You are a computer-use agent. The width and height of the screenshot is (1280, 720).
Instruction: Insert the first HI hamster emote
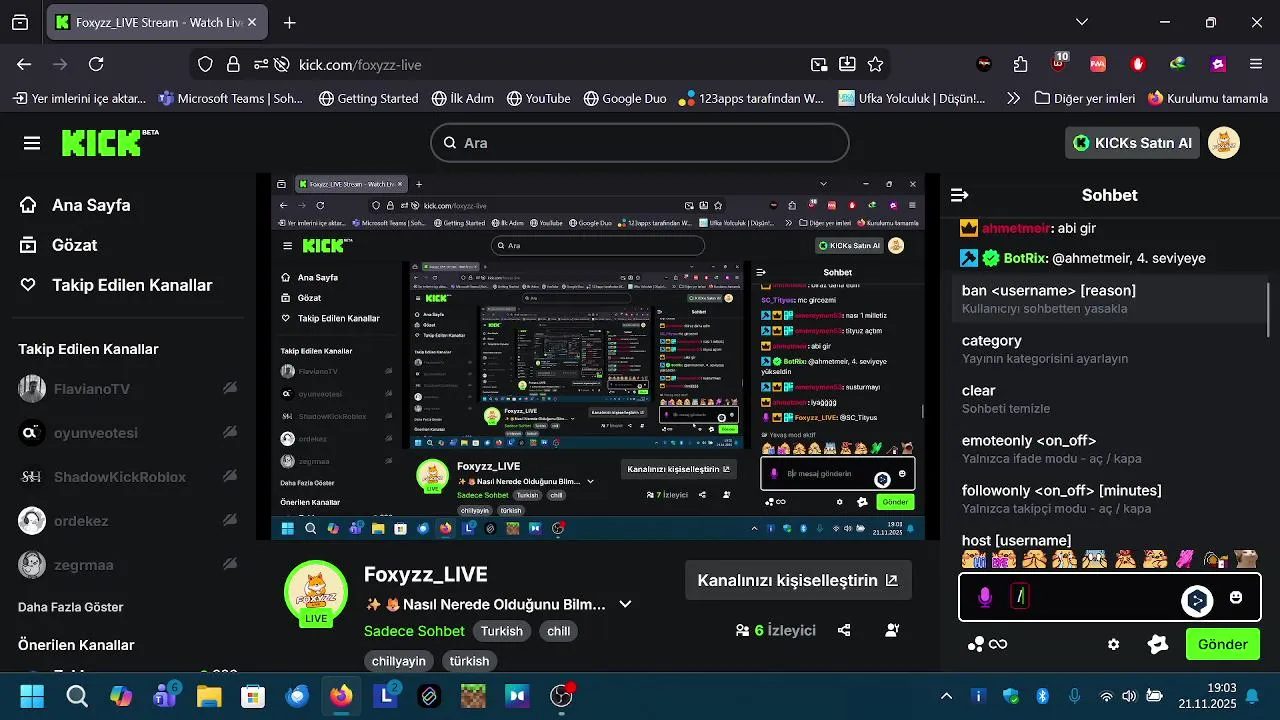tap(974, 559)
